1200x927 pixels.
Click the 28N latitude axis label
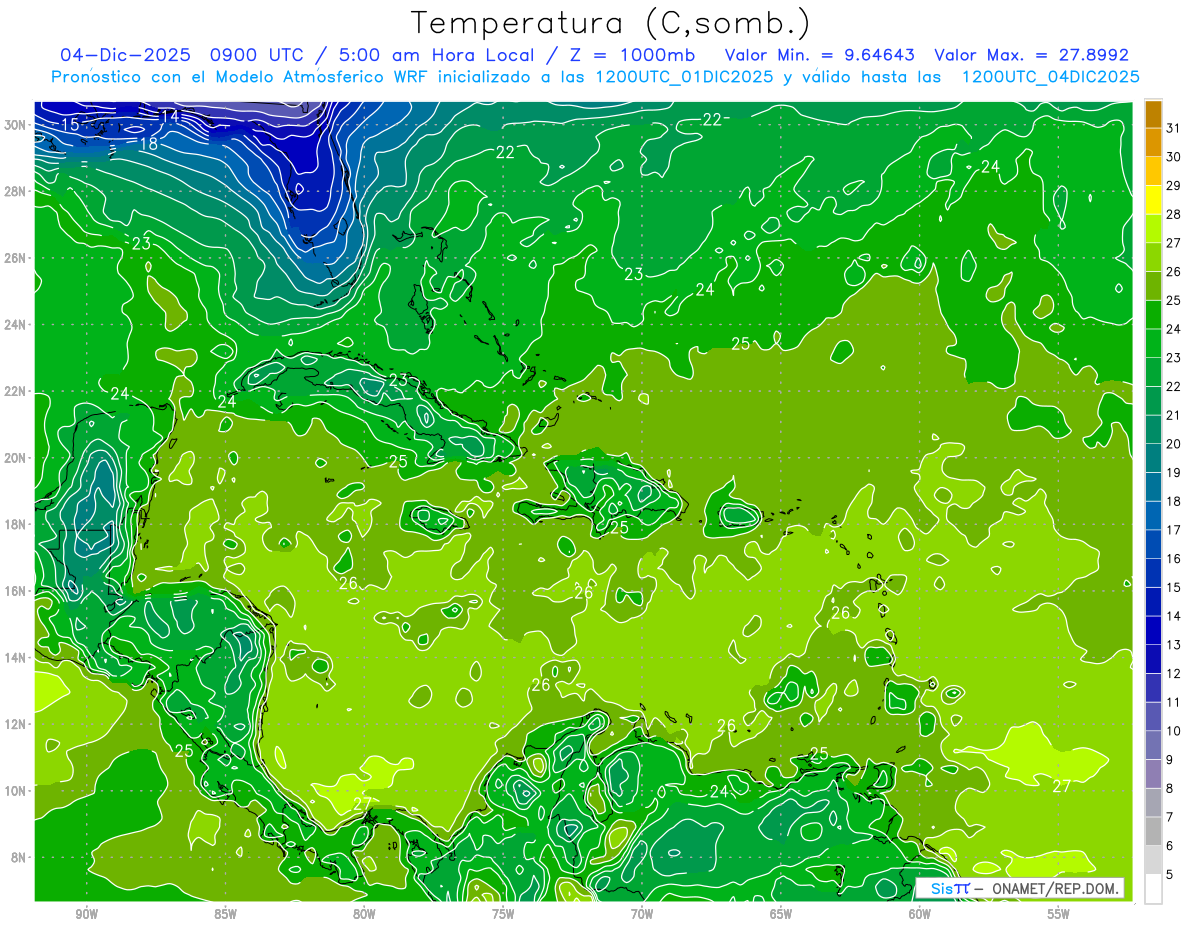(x=15, y=191)
